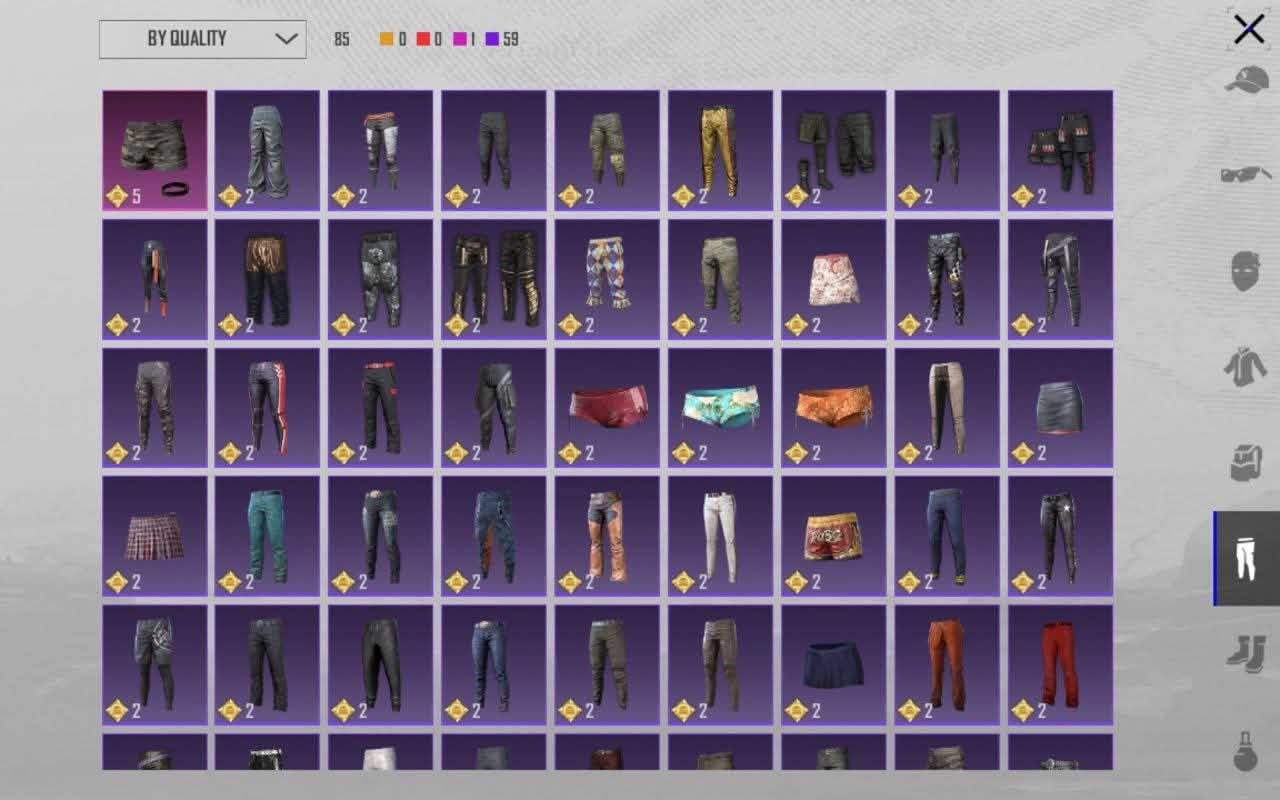Switch to the glasses category
This screenshot has width=1280, height=800.
pos(1246,175)
